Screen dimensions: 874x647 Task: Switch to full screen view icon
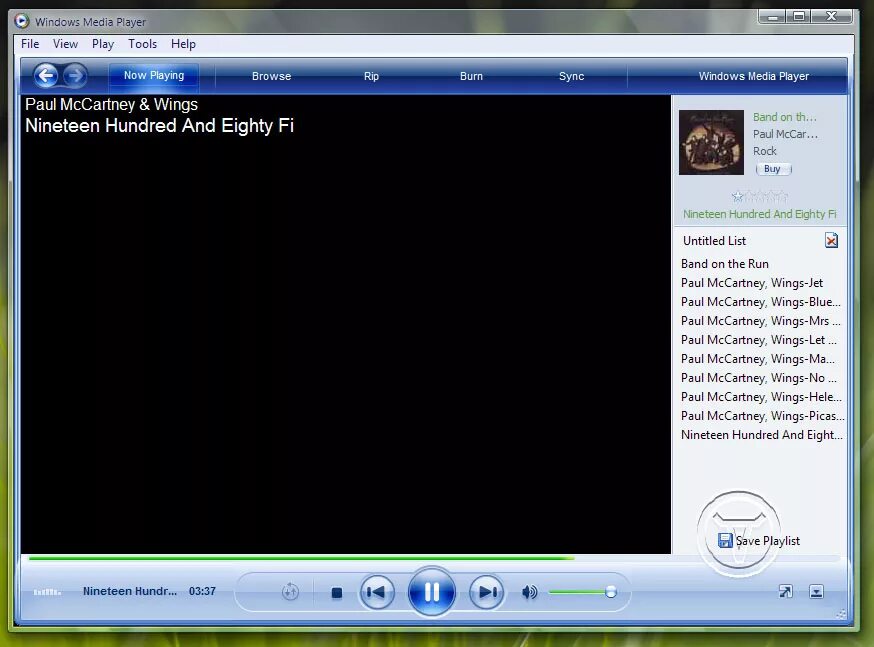pyautogui.click(x=785, y=591)
